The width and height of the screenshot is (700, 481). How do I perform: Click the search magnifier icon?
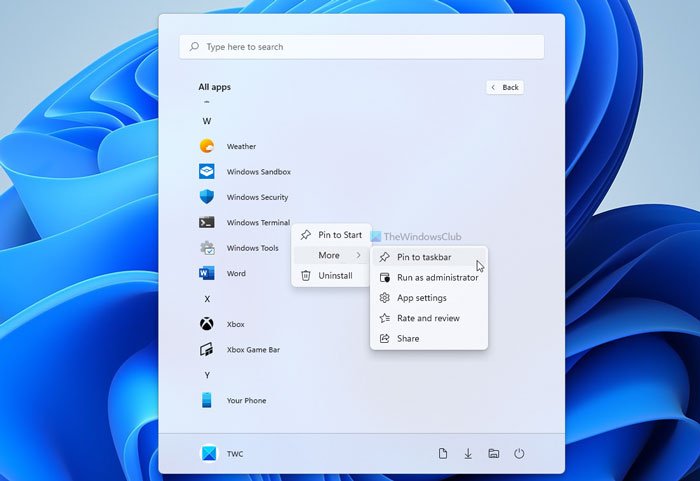click(194, 46)
